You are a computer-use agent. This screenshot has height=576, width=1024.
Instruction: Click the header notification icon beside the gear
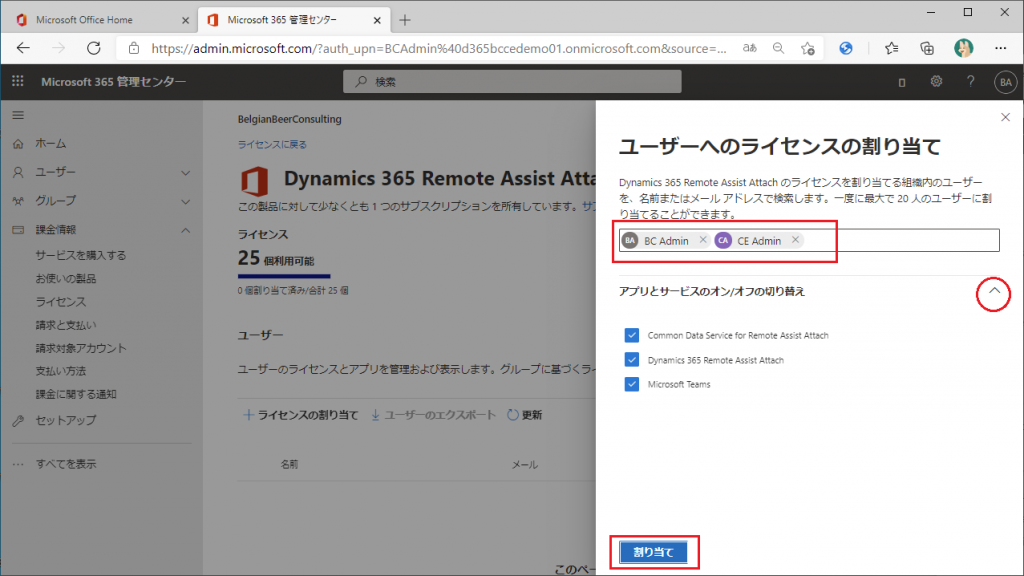902,82
